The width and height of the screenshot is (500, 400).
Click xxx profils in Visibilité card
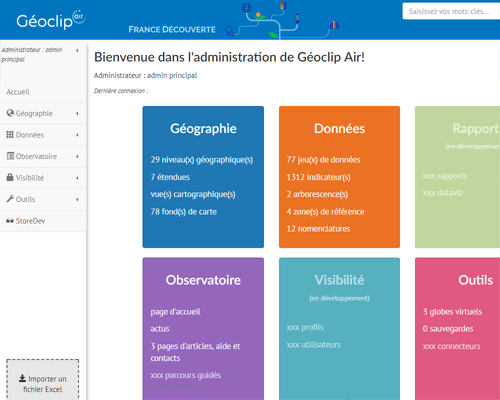305,327
